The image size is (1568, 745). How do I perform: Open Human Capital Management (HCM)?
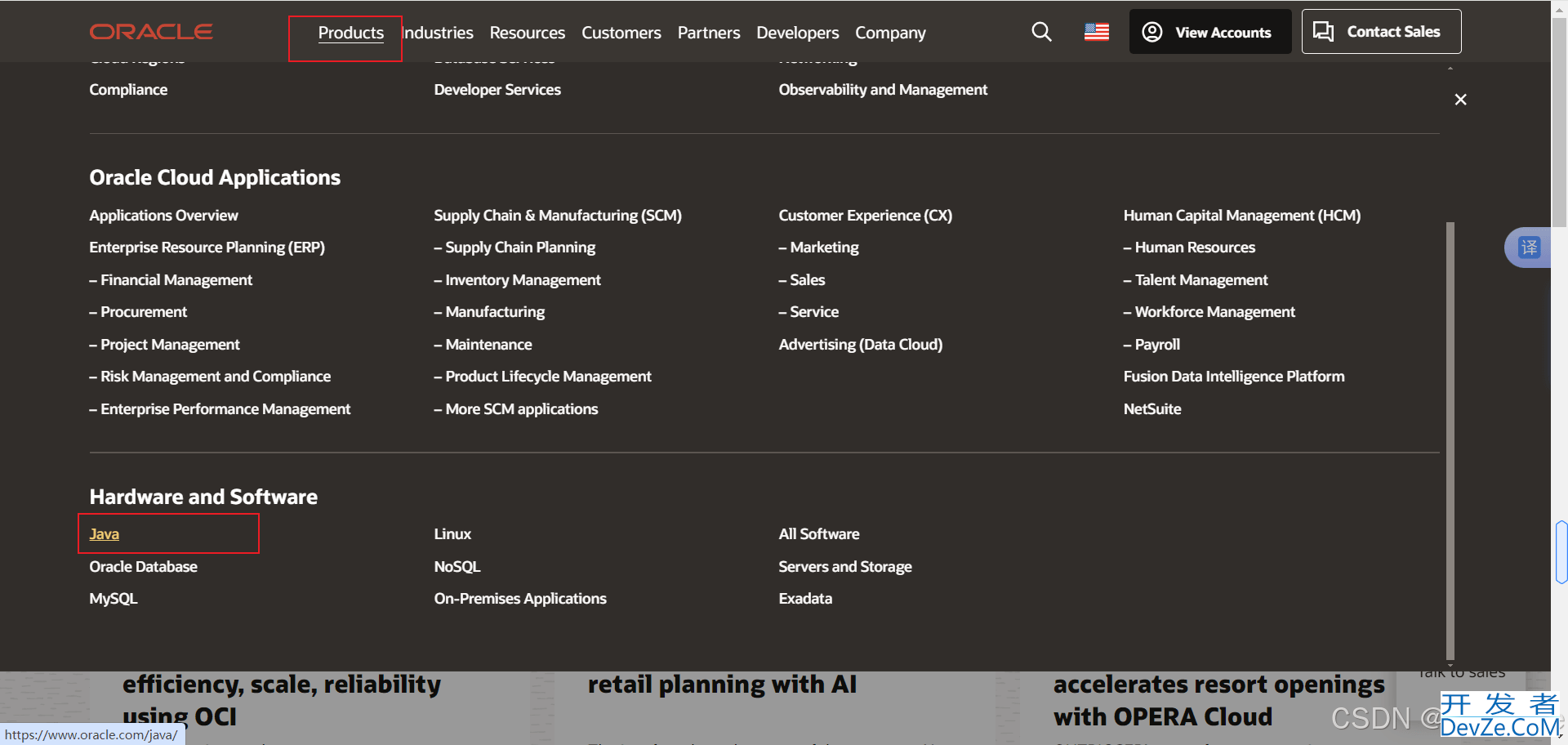1241,216
